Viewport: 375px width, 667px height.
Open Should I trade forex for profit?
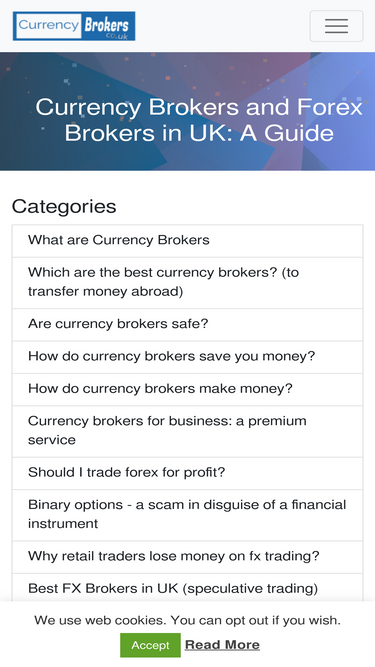click(188, 473)
